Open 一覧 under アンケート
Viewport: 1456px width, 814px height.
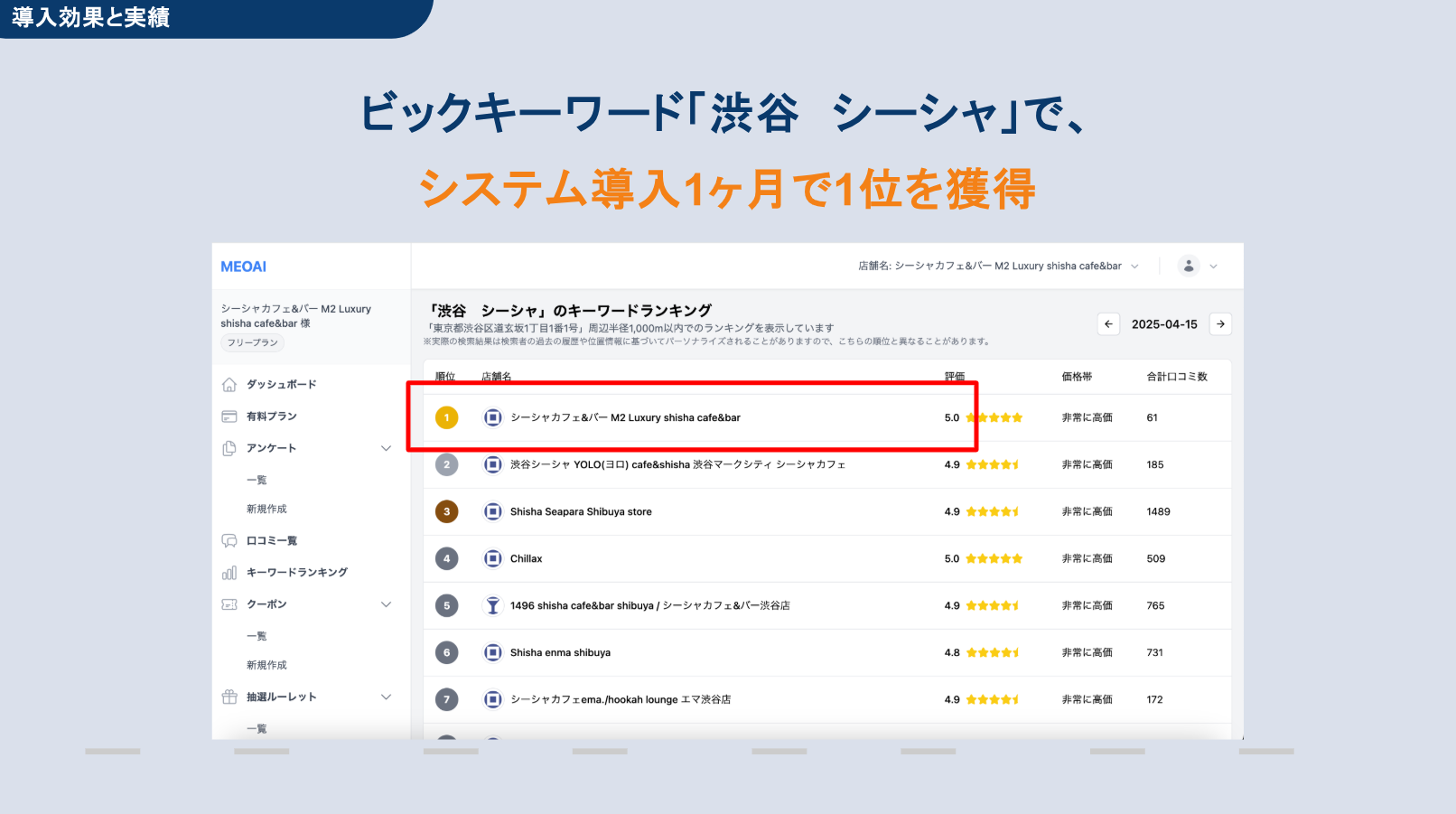tap(257, 480)
